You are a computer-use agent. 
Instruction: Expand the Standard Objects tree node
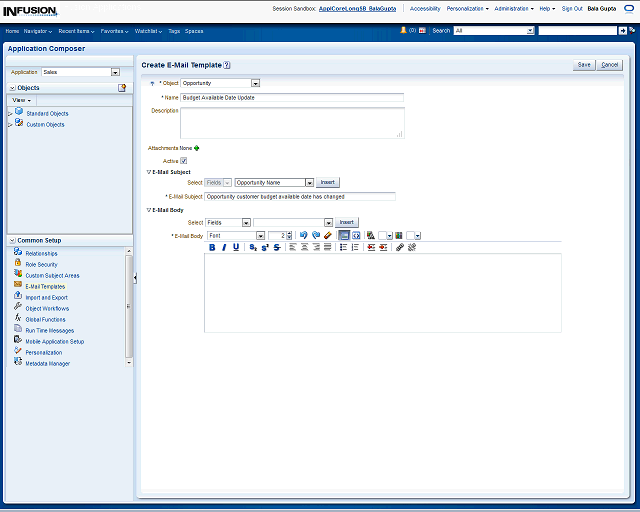tap(10, 113)
